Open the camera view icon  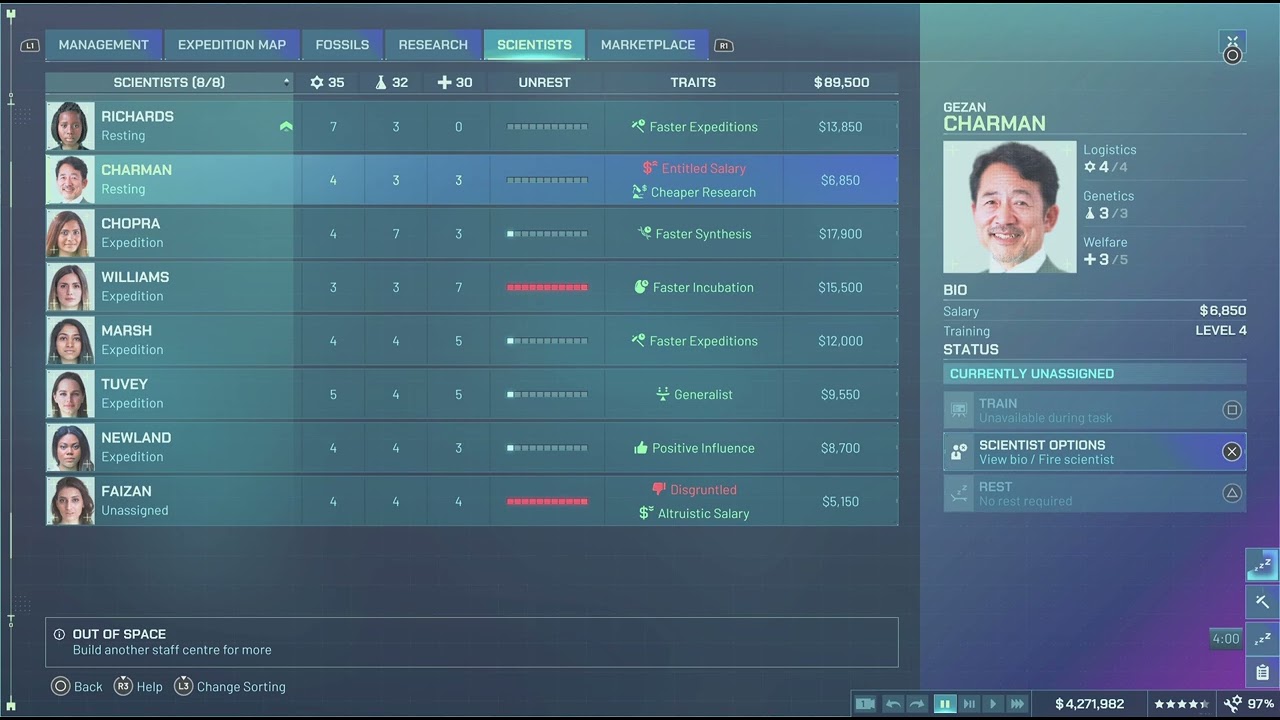[866, 704]
